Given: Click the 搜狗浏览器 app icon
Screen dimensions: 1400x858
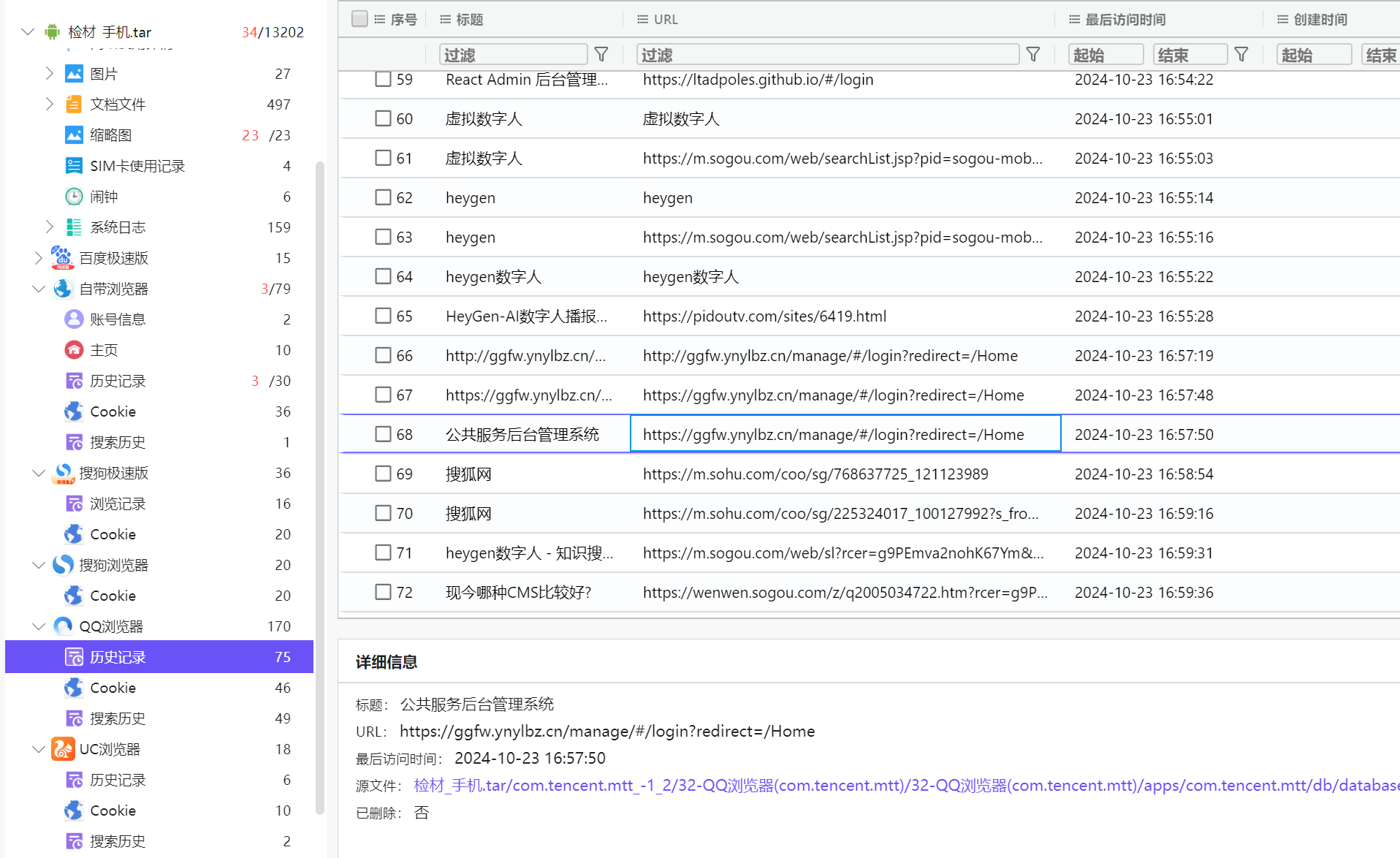Looking at the screenshot, I should (63, 565).
